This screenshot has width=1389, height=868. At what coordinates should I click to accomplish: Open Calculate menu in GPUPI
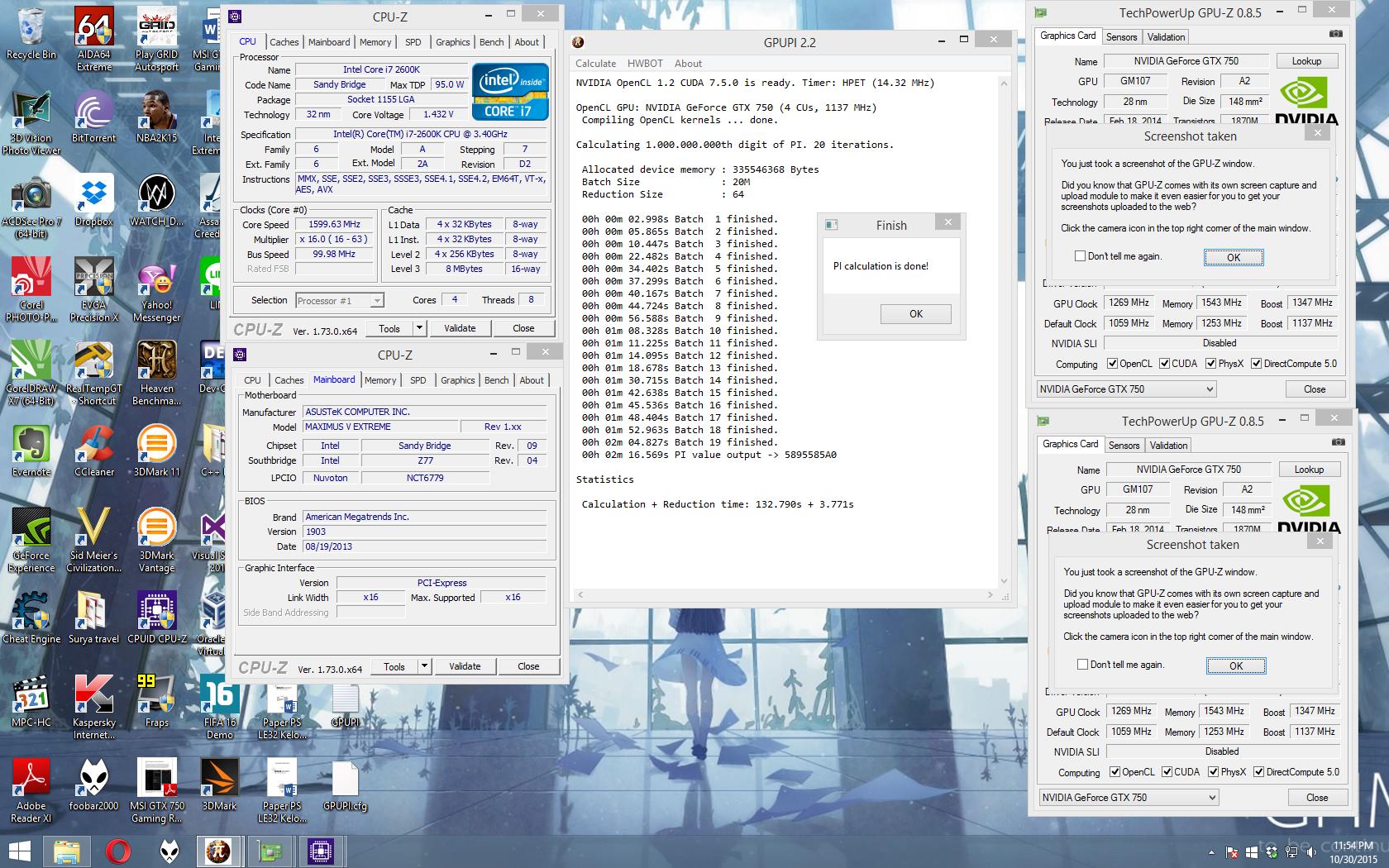tap(596, 64)
